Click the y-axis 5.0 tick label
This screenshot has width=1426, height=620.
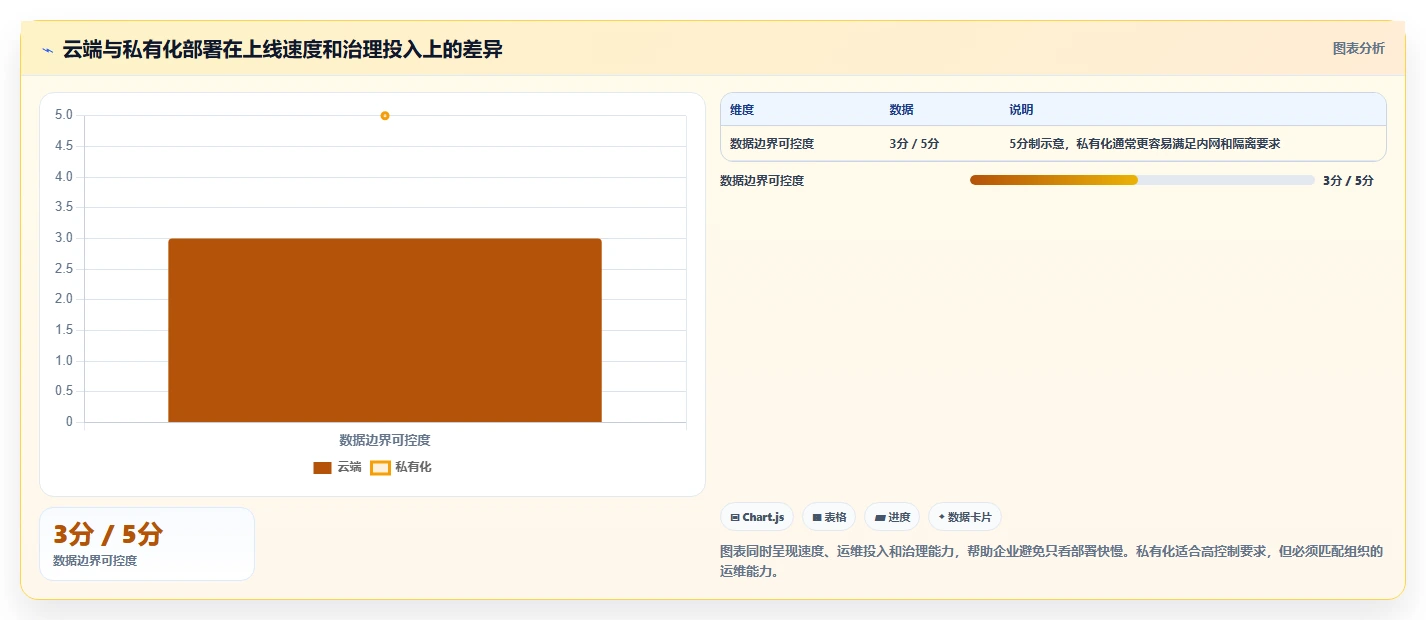tap(64, 115)
